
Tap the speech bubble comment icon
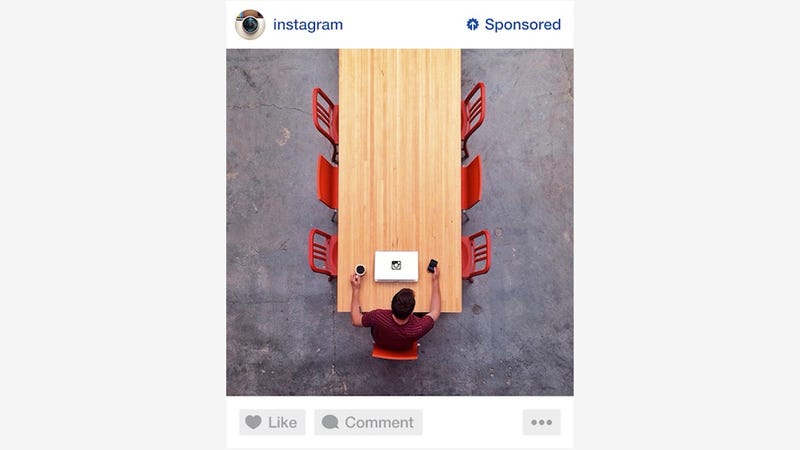[x=330, y=422]
